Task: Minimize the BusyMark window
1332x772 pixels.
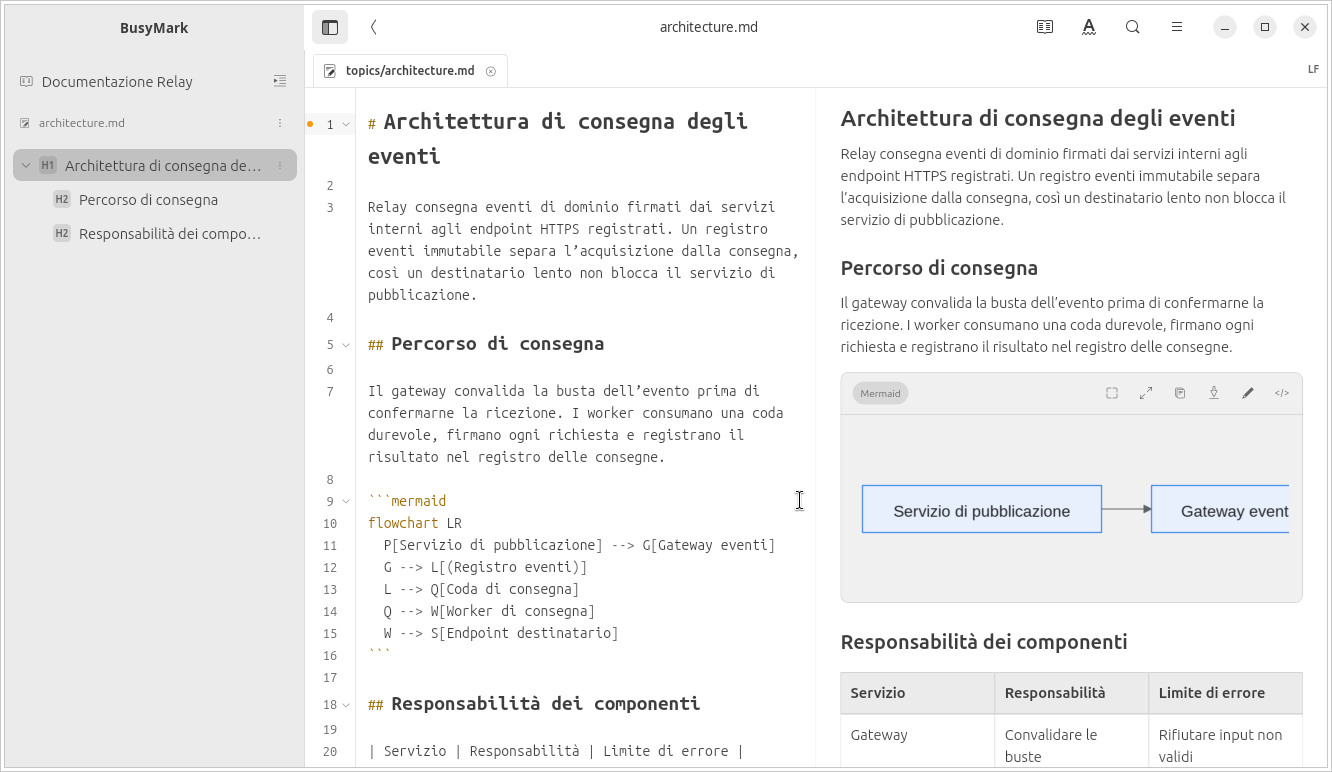Action: (1225, 27)
